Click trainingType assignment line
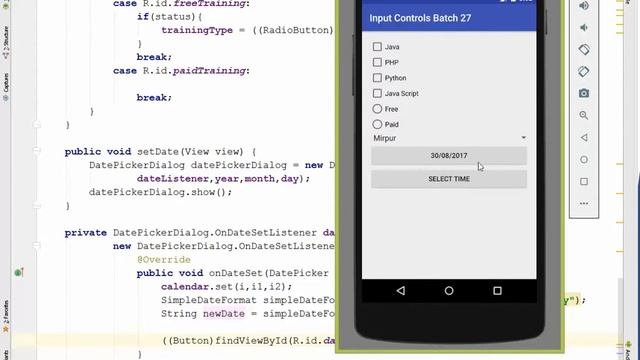 [x=247, y=30]
